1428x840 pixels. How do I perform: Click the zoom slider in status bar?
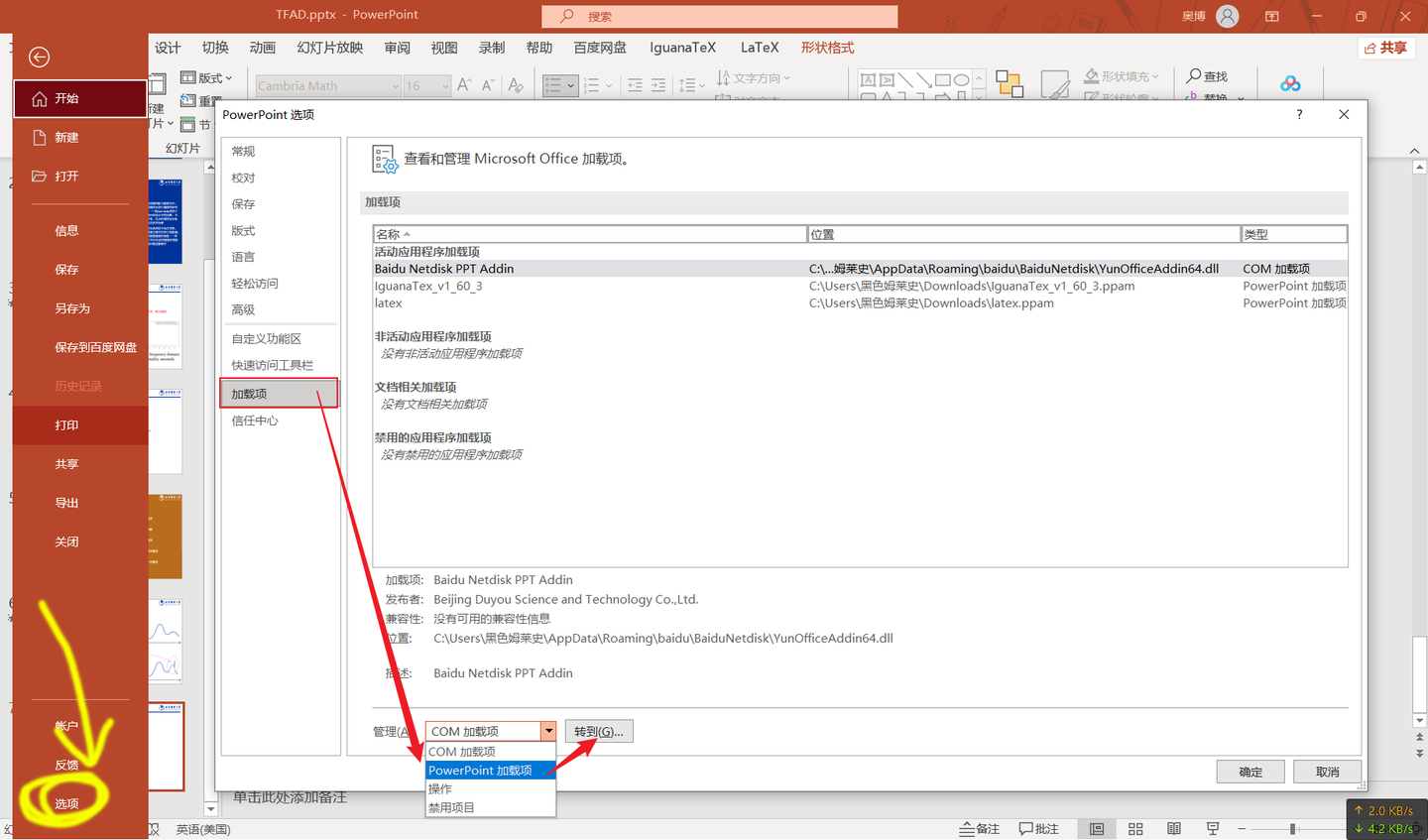(x=1293, y=829)
